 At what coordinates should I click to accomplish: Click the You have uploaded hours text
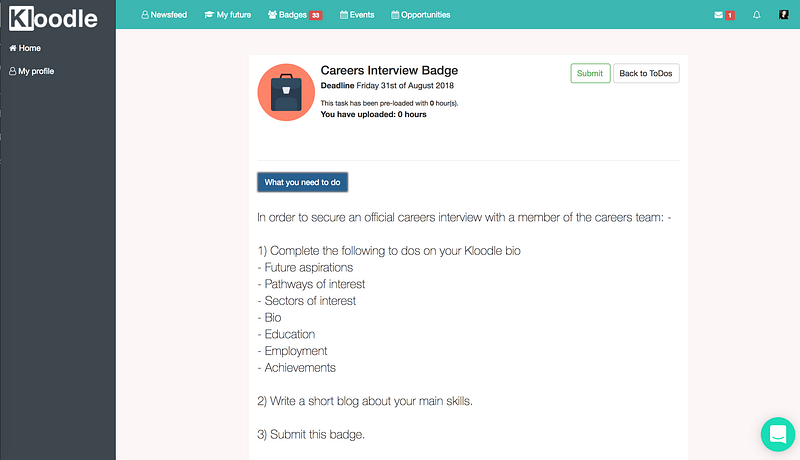(373, 115)
